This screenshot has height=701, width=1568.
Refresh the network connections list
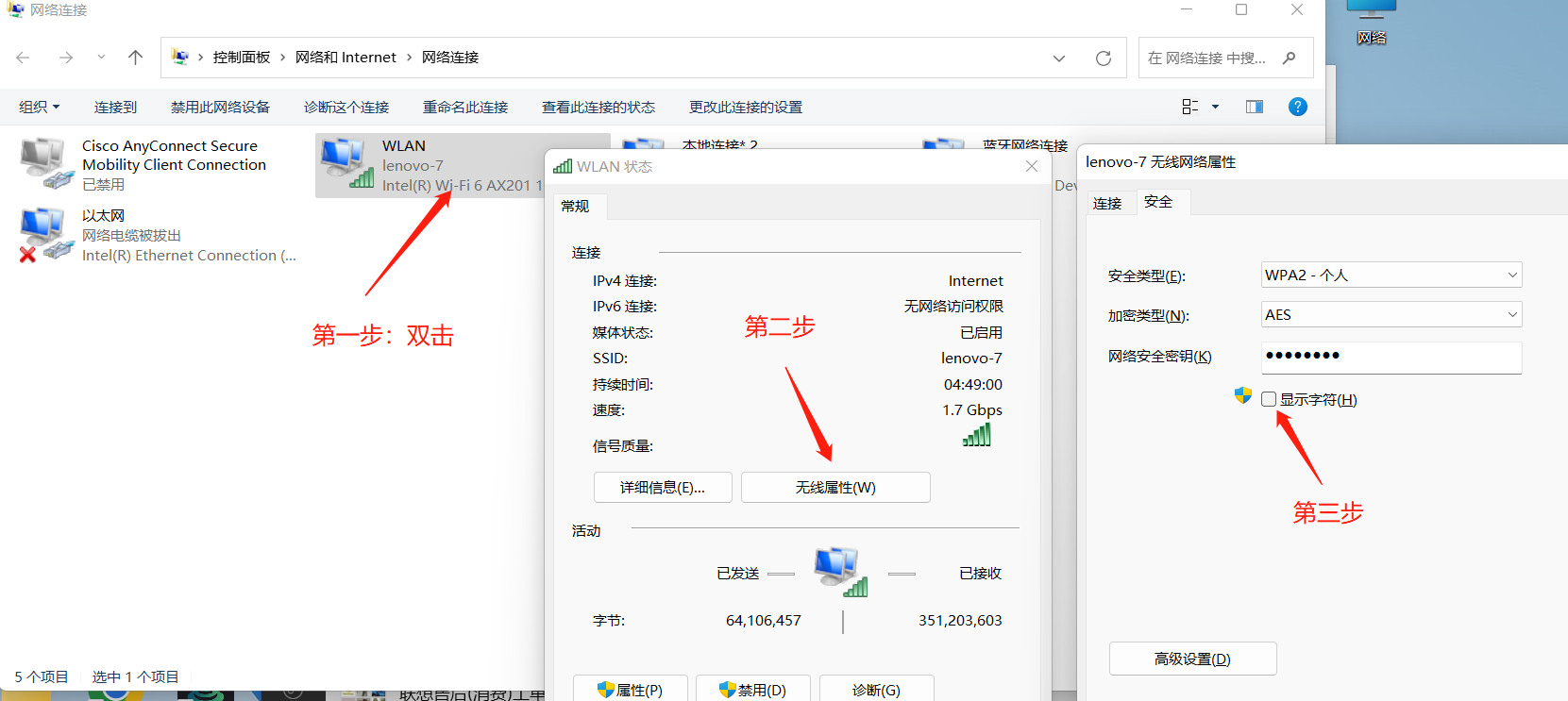tap(1103, 58)
